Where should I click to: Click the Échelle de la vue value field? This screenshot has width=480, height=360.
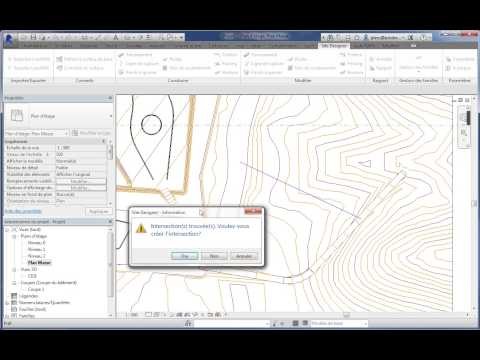(80, 148)
